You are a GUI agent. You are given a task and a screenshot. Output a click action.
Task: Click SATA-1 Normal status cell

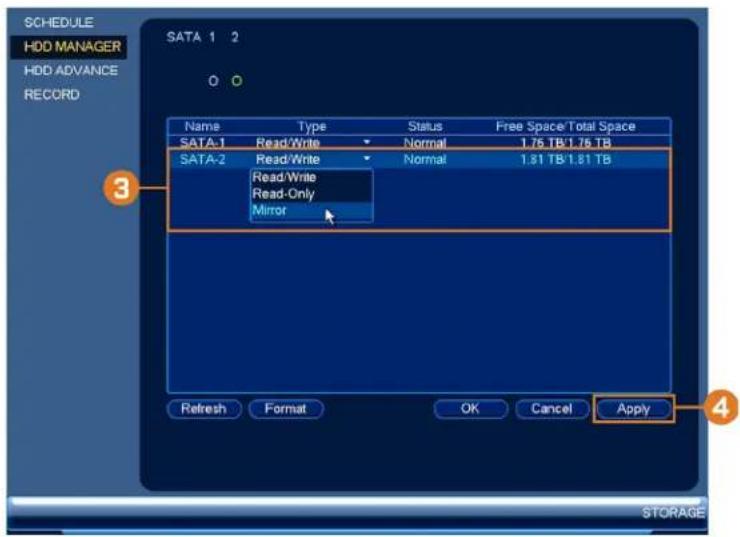point(425,143)
